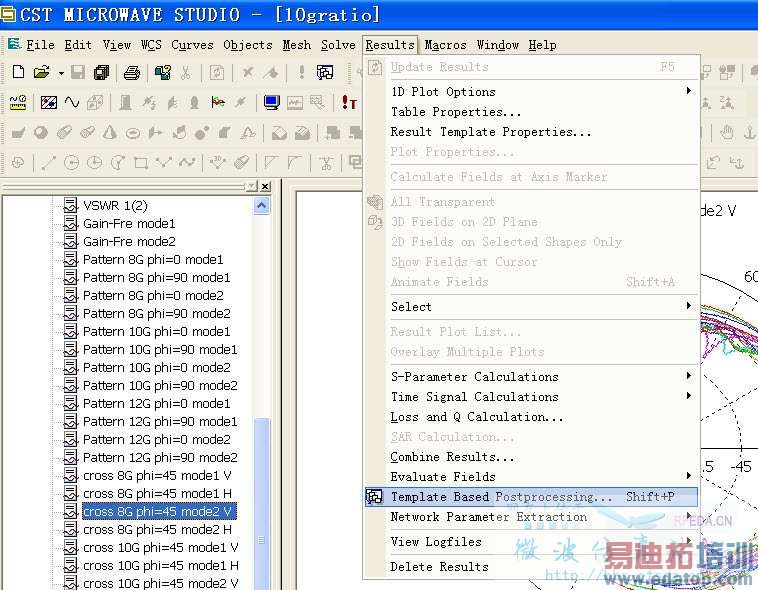Open the Macros menu
758x590 pixels.
pos(445,45)
